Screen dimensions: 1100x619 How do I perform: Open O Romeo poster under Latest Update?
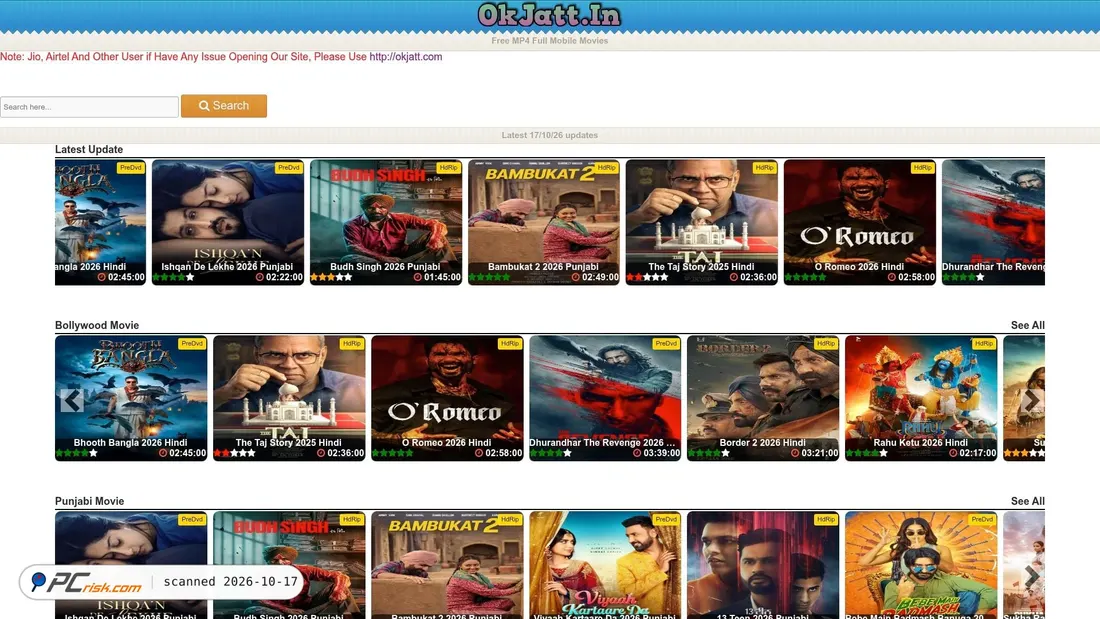point(859,222)
